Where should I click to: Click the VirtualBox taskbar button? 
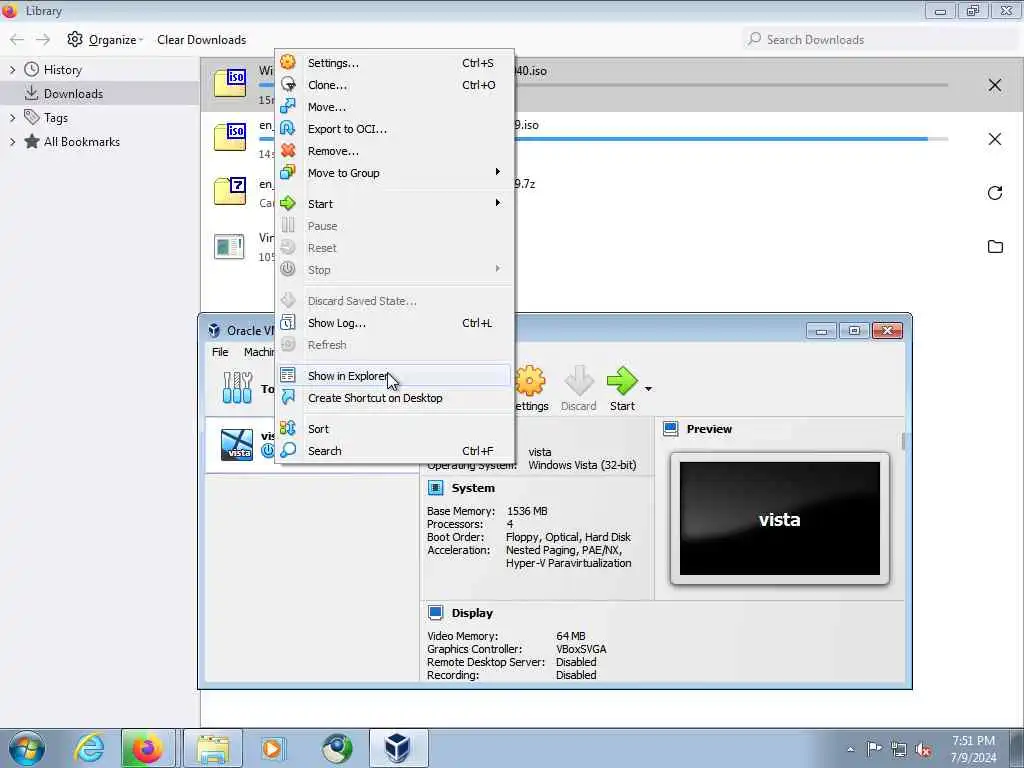[x=398, y=748]
